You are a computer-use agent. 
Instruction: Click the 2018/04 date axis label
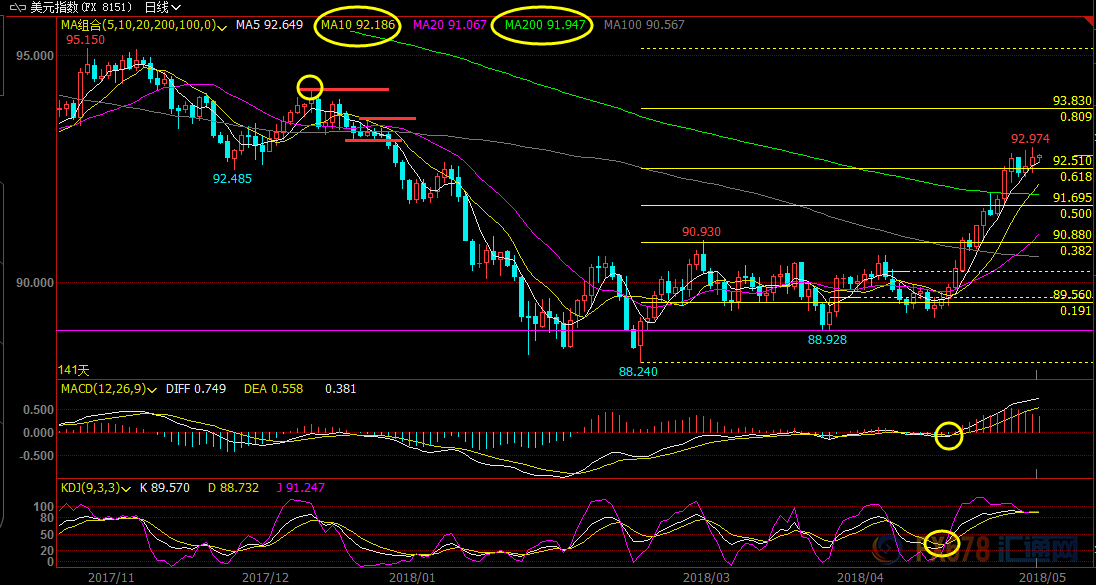pyautogui.click(x=858, y=578)
